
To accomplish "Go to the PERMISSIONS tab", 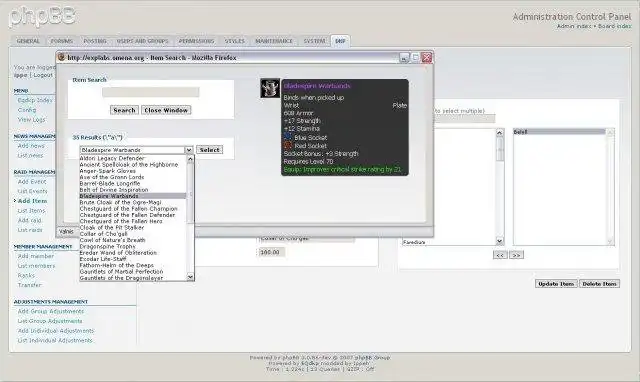I will (196, 41).
